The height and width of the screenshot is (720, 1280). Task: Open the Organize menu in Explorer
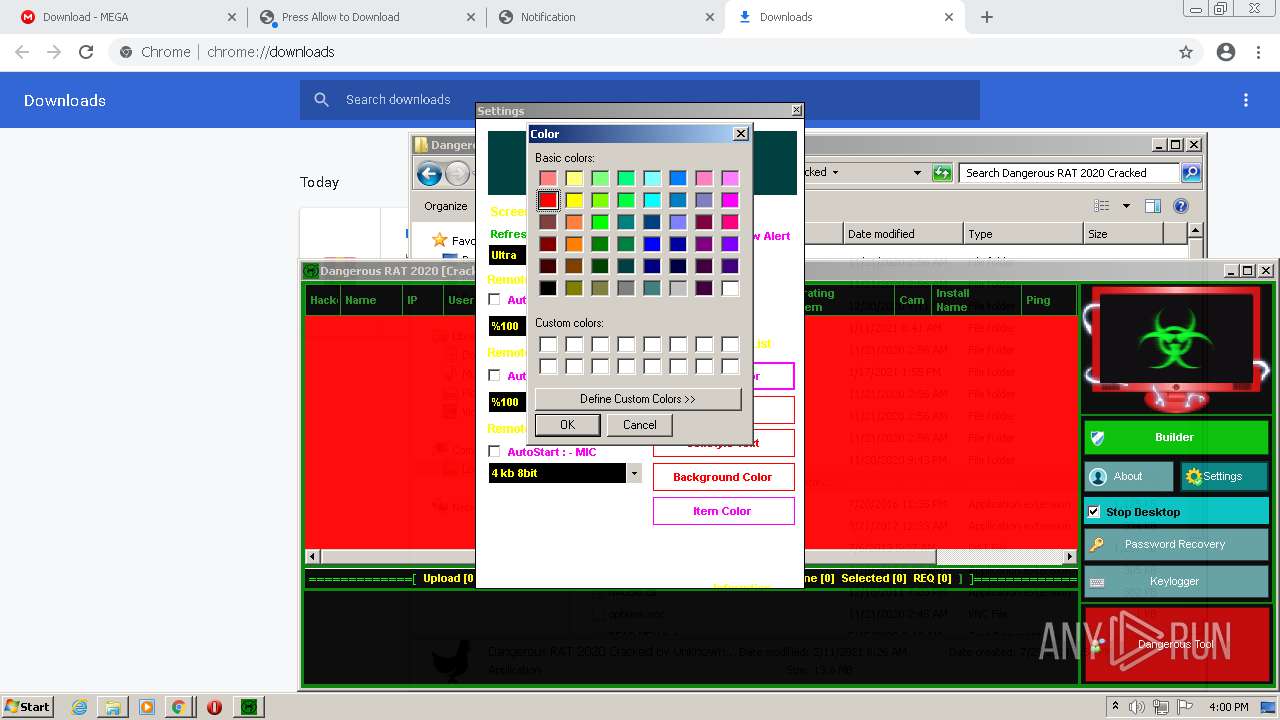tap(446, 206)
